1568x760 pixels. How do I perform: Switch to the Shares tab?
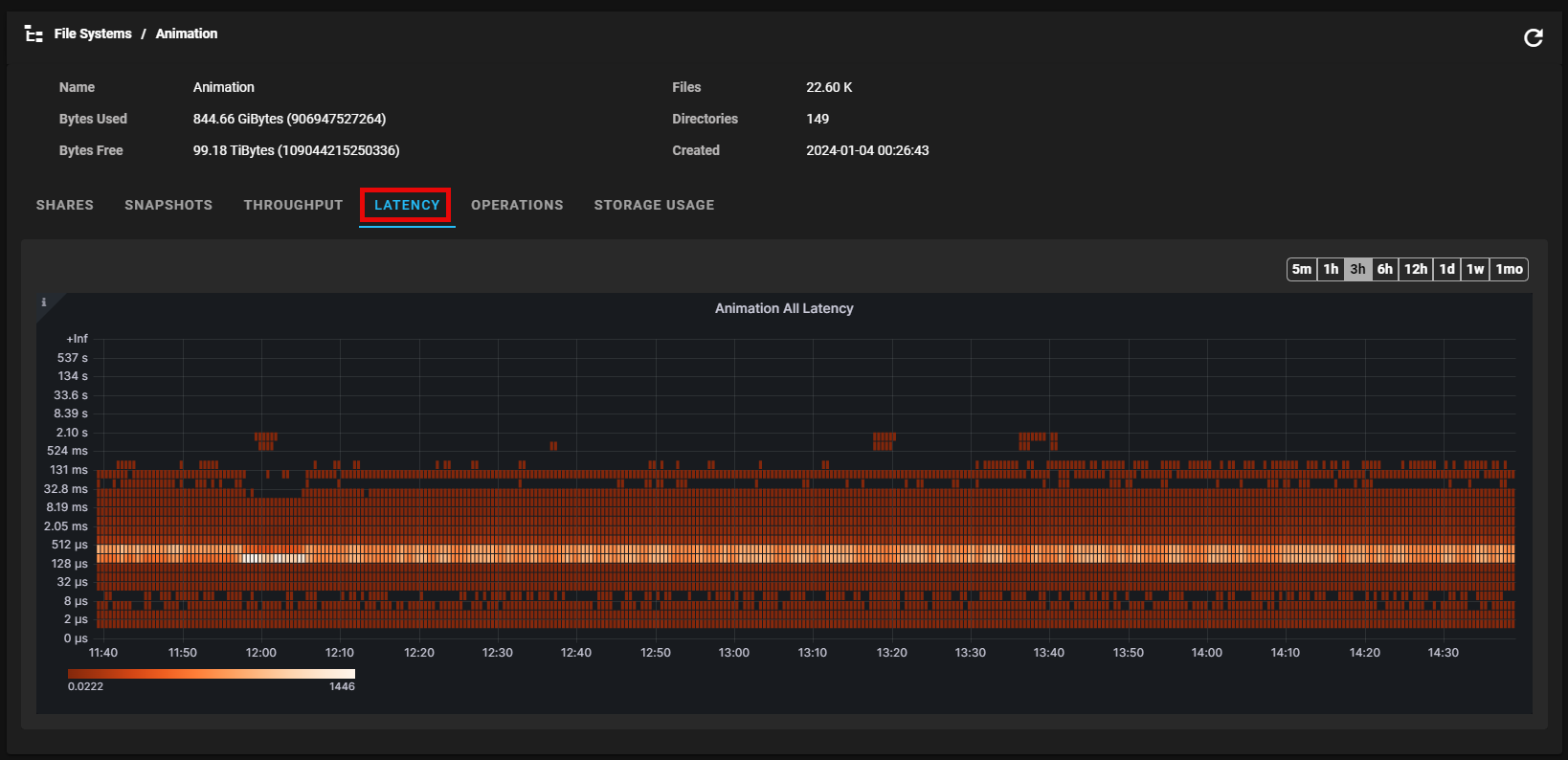65,205
